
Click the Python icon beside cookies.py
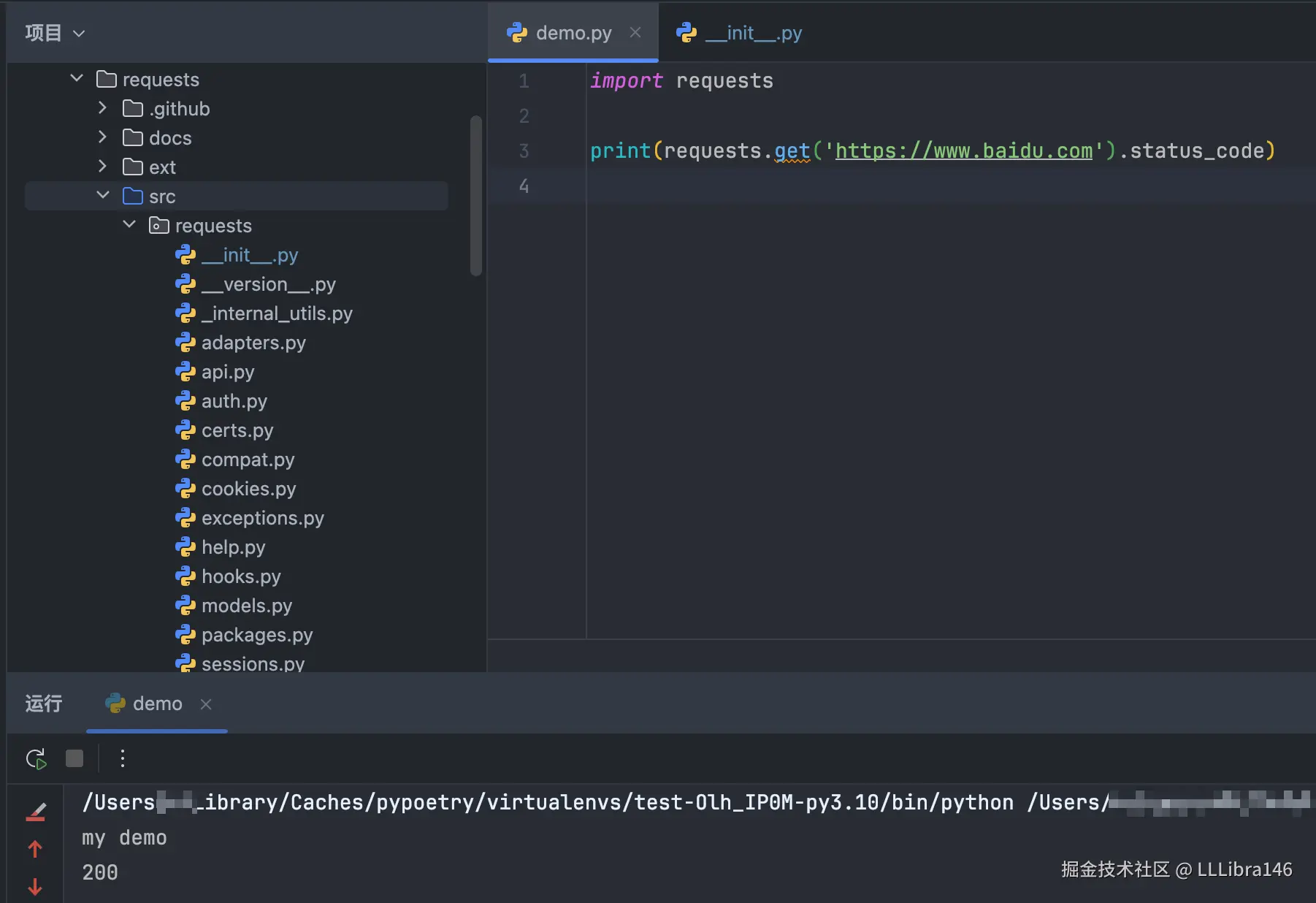[185, 488]
